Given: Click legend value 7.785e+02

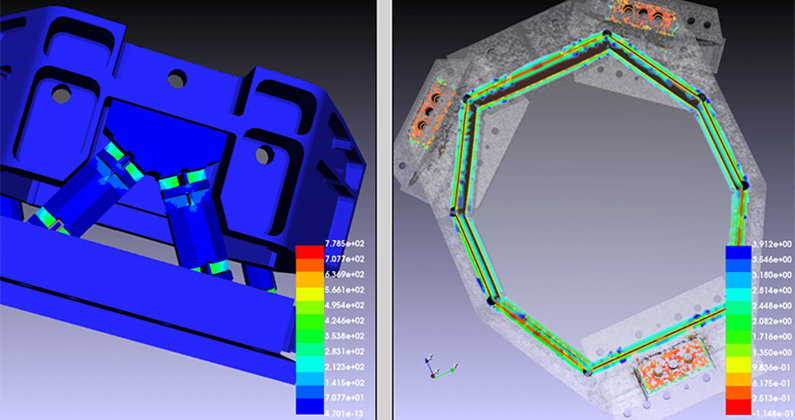Looking at the screenshot, I should click(x=345, y=243).
